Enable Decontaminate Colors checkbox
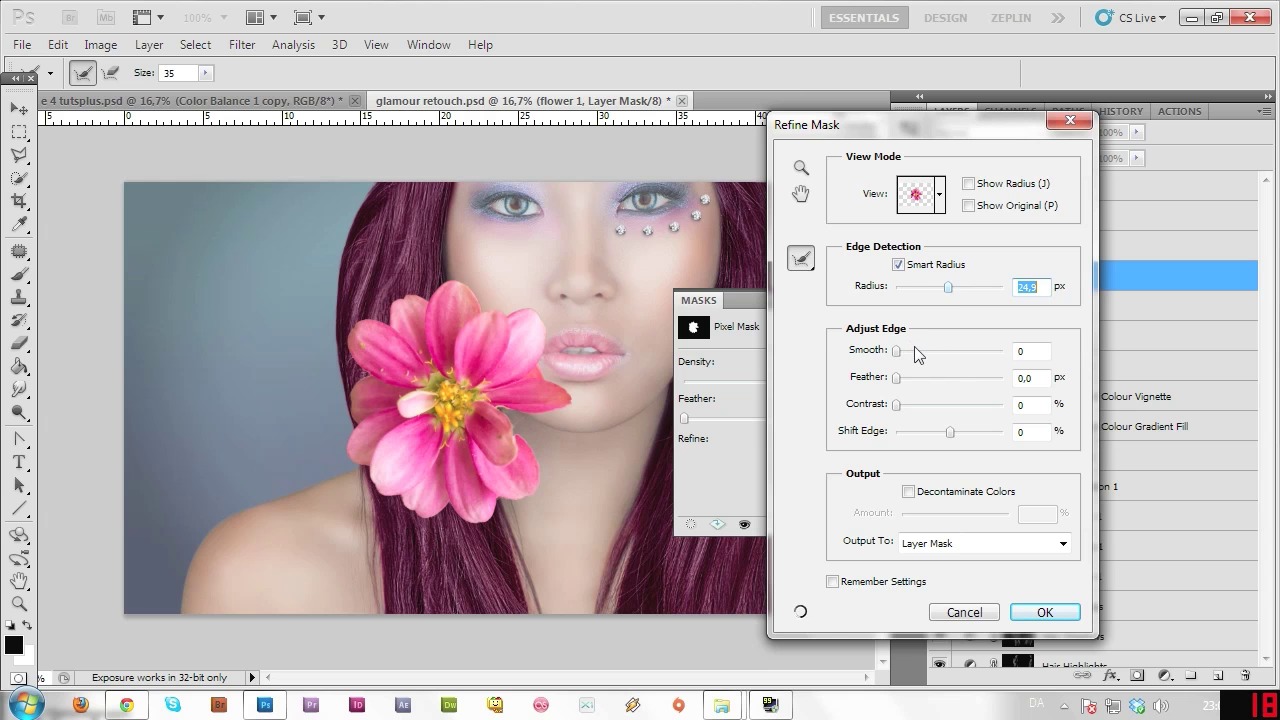This screenshot has height=720, width=1280. tap(908, 492)
